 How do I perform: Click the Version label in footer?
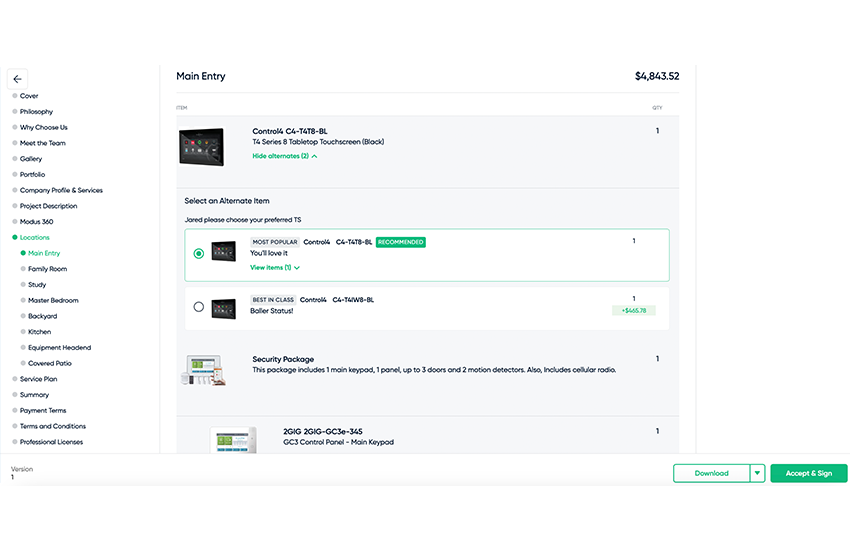(x=22, y=469)
